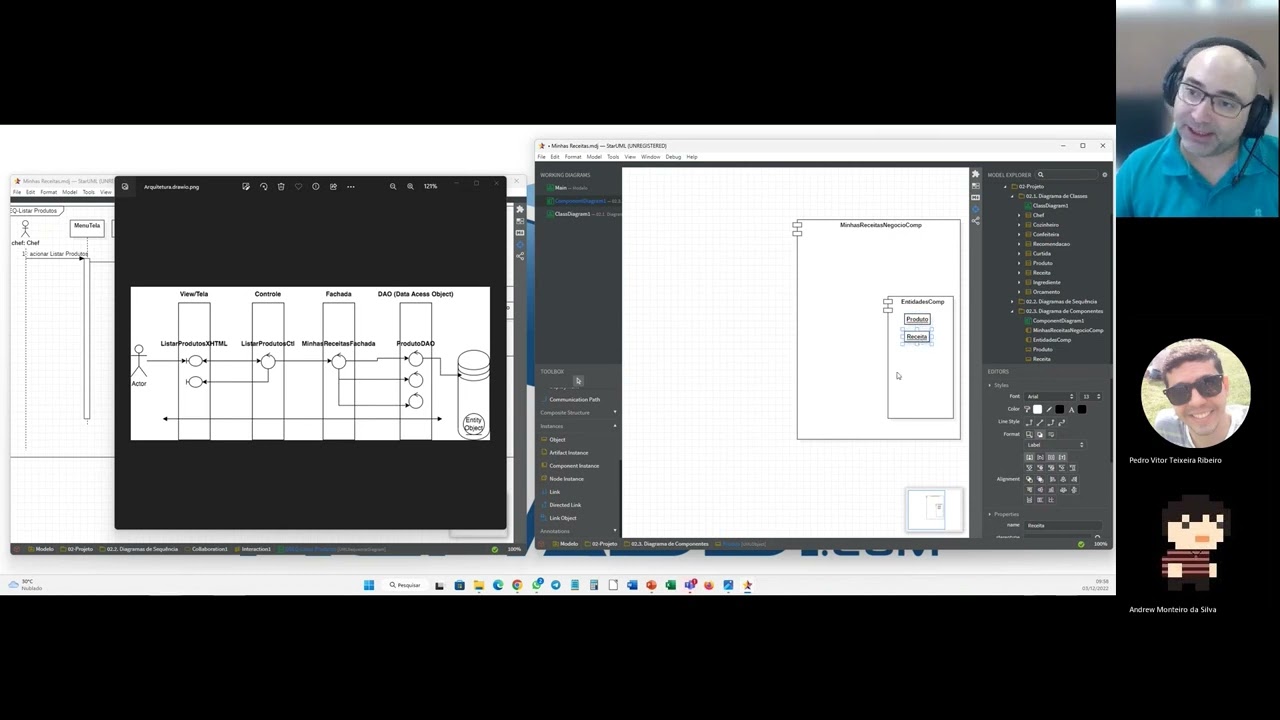Toggle Show Shadow format button in Styles
The width and height of the screenshot is (1280, 720).
tap(1040, 434)
